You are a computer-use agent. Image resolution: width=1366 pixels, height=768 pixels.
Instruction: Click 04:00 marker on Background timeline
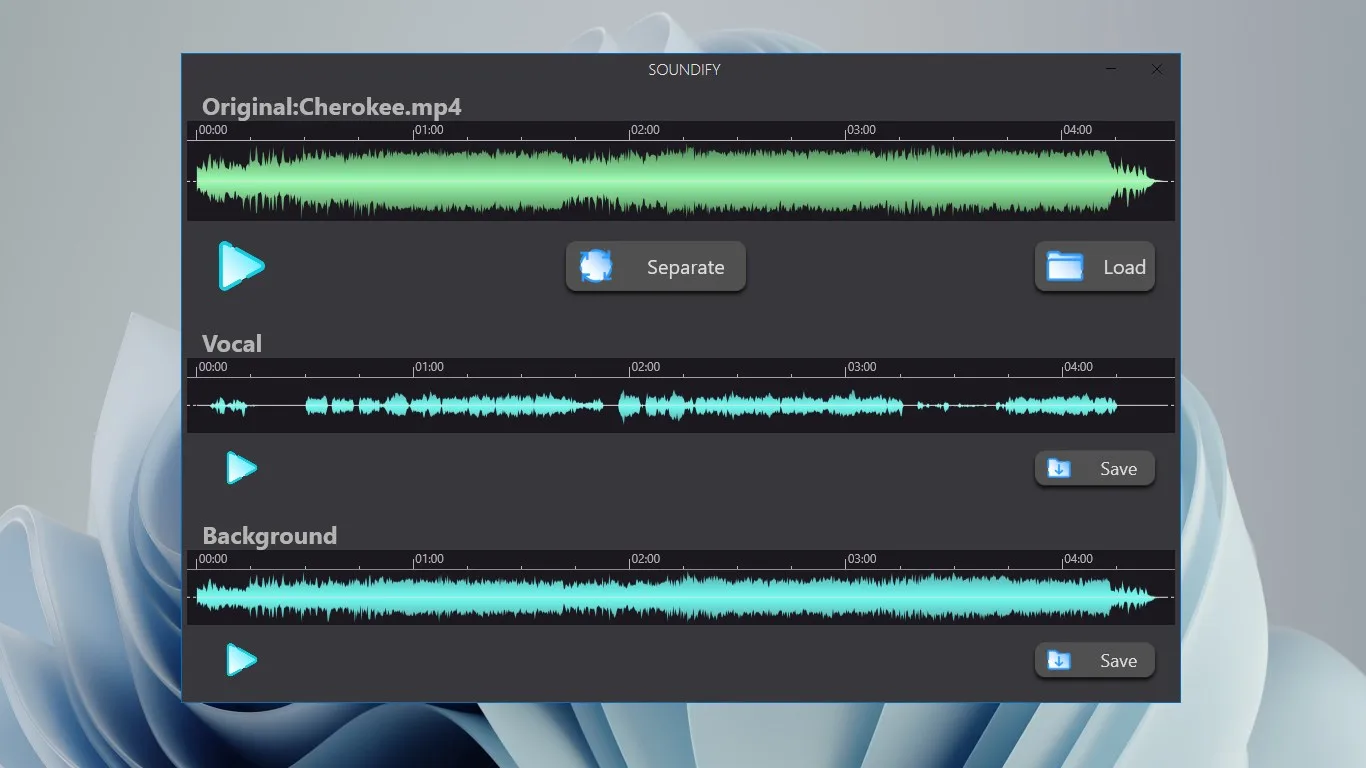pos(1077,559)
